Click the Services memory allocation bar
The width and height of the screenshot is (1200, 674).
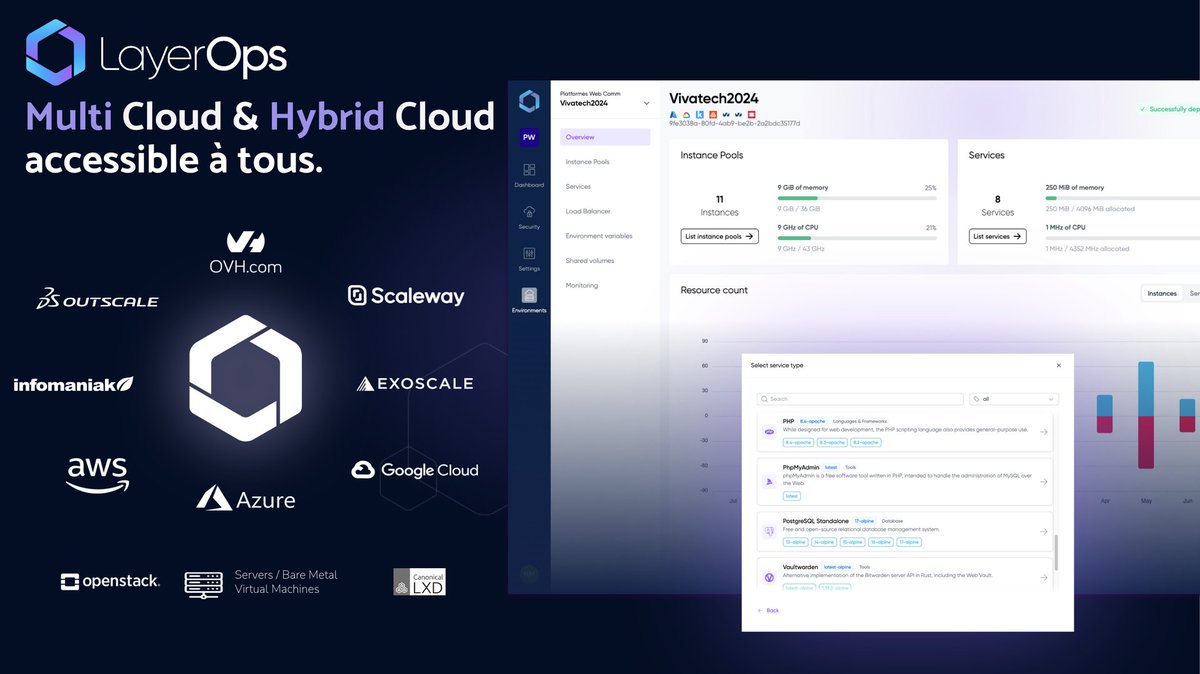point(1122,198)
